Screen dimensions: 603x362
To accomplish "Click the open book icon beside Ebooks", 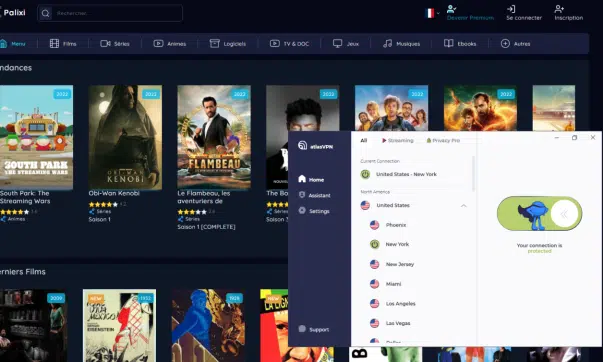I will 448,43.
